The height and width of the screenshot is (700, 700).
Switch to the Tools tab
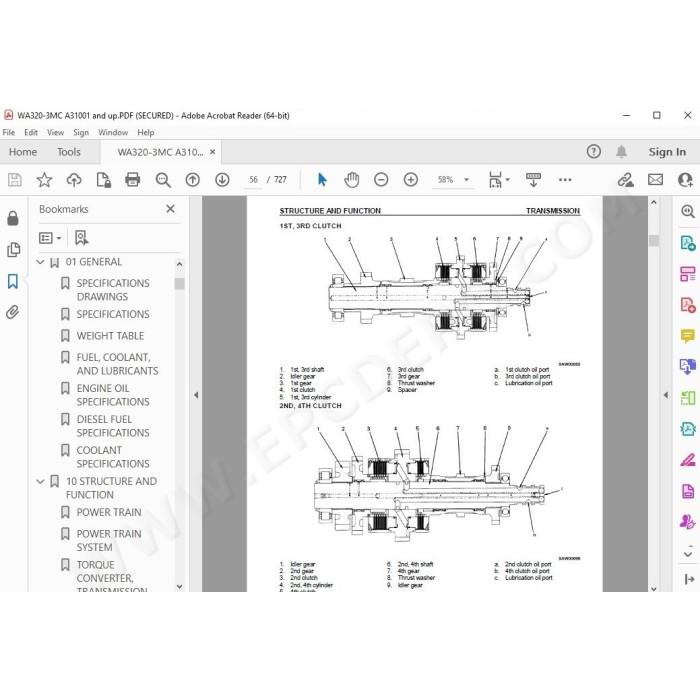click(69, 152)
